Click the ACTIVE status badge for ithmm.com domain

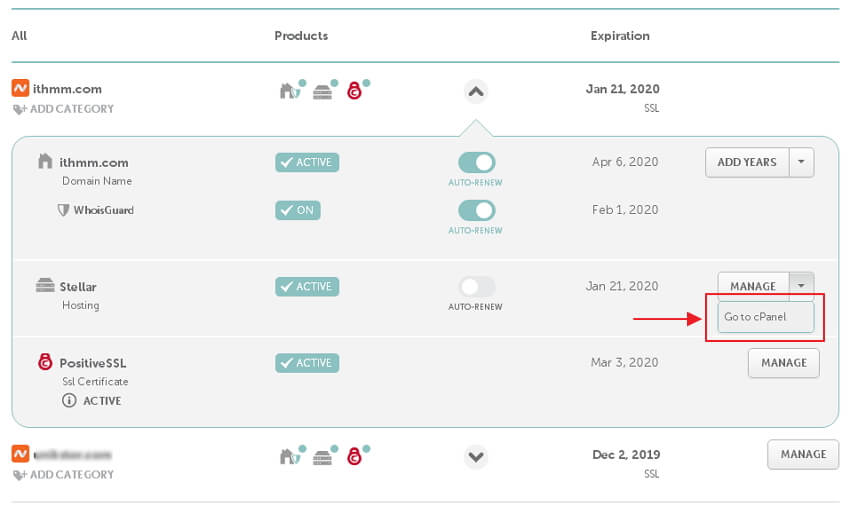[307, 162]
